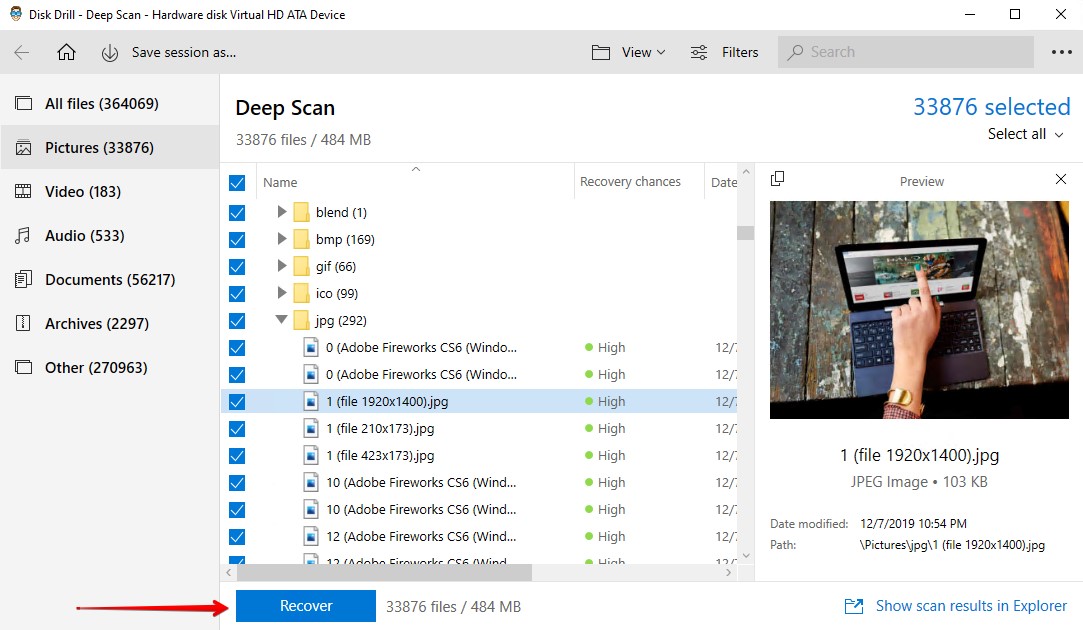Uncheck the blend (1) folder checkbox
Screen dimensions: 1083x630
[x=237, y=213]
